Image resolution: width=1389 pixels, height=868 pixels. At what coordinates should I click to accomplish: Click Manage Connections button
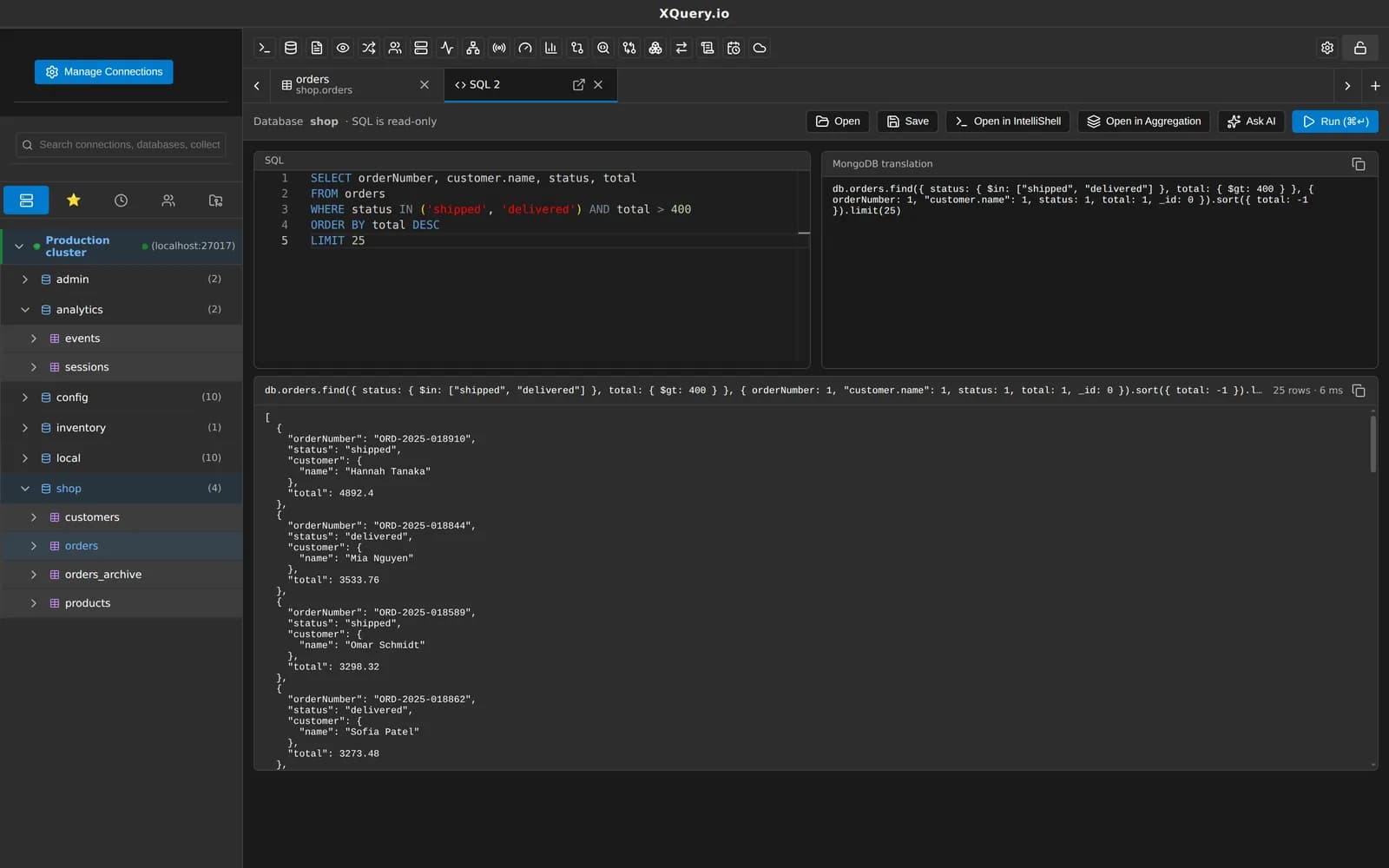pyautogui.click(x=104, y=72)
